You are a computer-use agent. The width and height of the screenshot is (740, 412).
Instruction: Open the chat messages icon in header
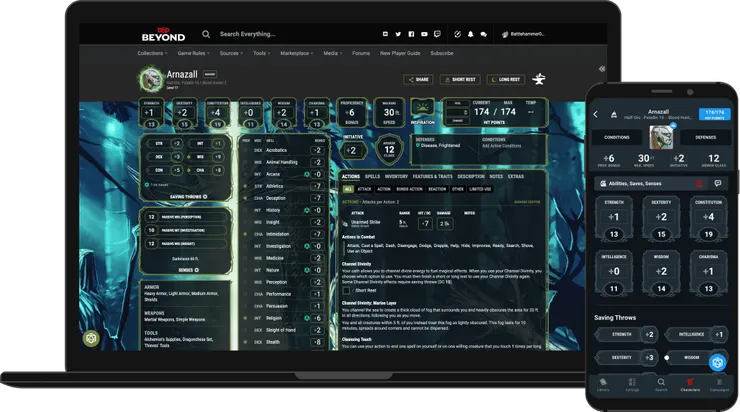(483, 34)
